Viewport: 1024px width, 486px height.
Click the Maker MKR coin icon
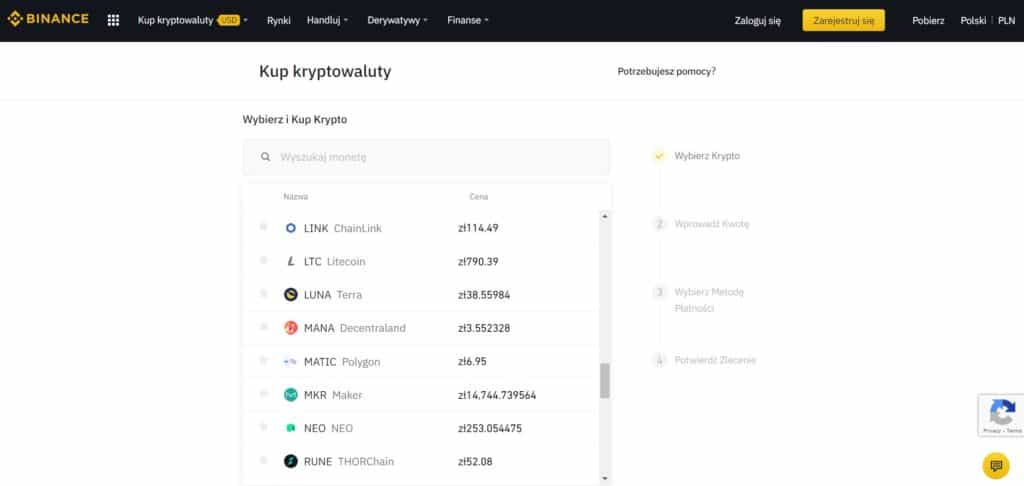291,395
